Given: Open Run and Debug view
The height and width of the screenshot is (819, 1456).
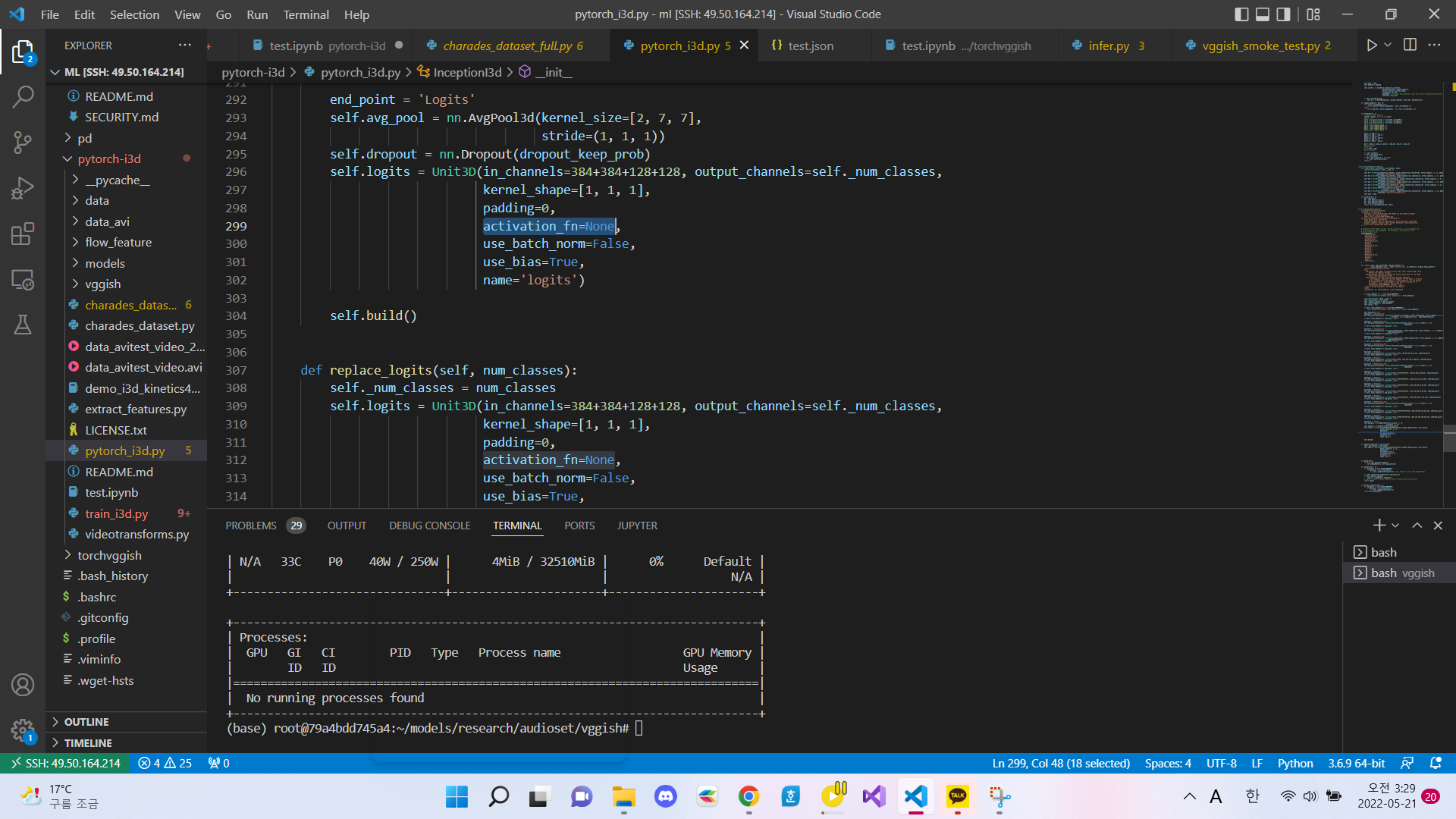Looking at the screenshot, I should [x=23, y=187].
